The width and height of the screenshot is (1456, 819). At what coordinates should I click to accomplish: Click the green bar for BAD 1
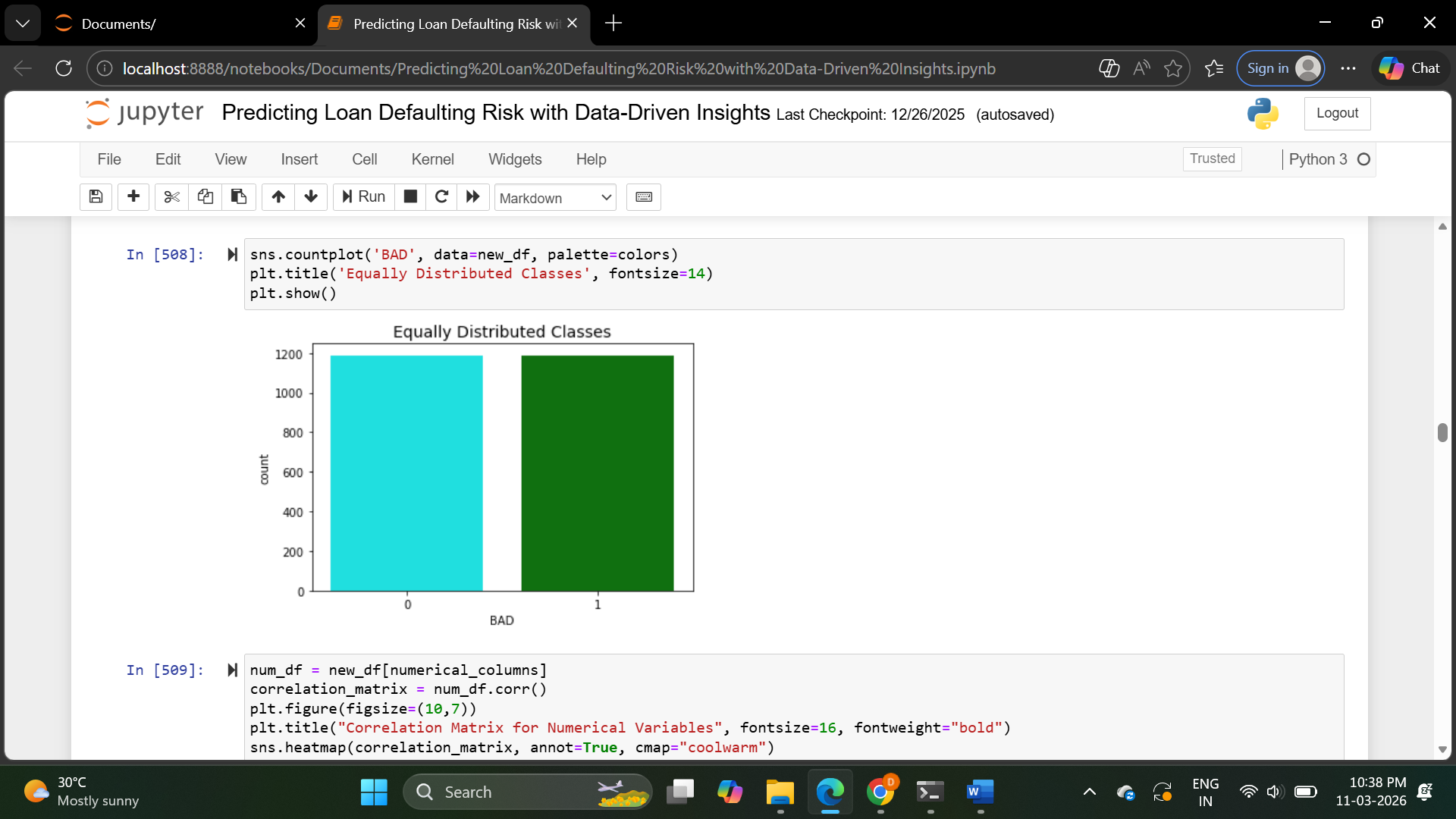tap(598, 473)
